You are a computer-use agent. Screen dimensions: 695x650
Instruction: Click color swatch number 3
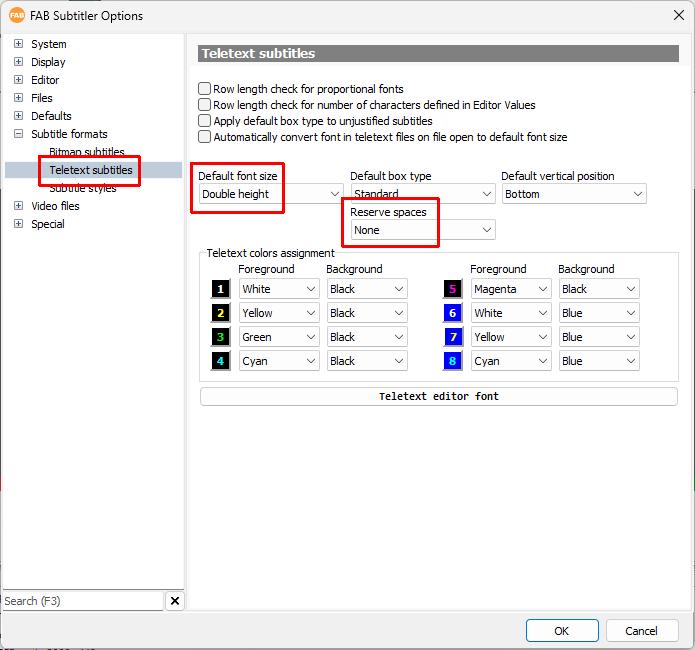click(x=220, y=337)
